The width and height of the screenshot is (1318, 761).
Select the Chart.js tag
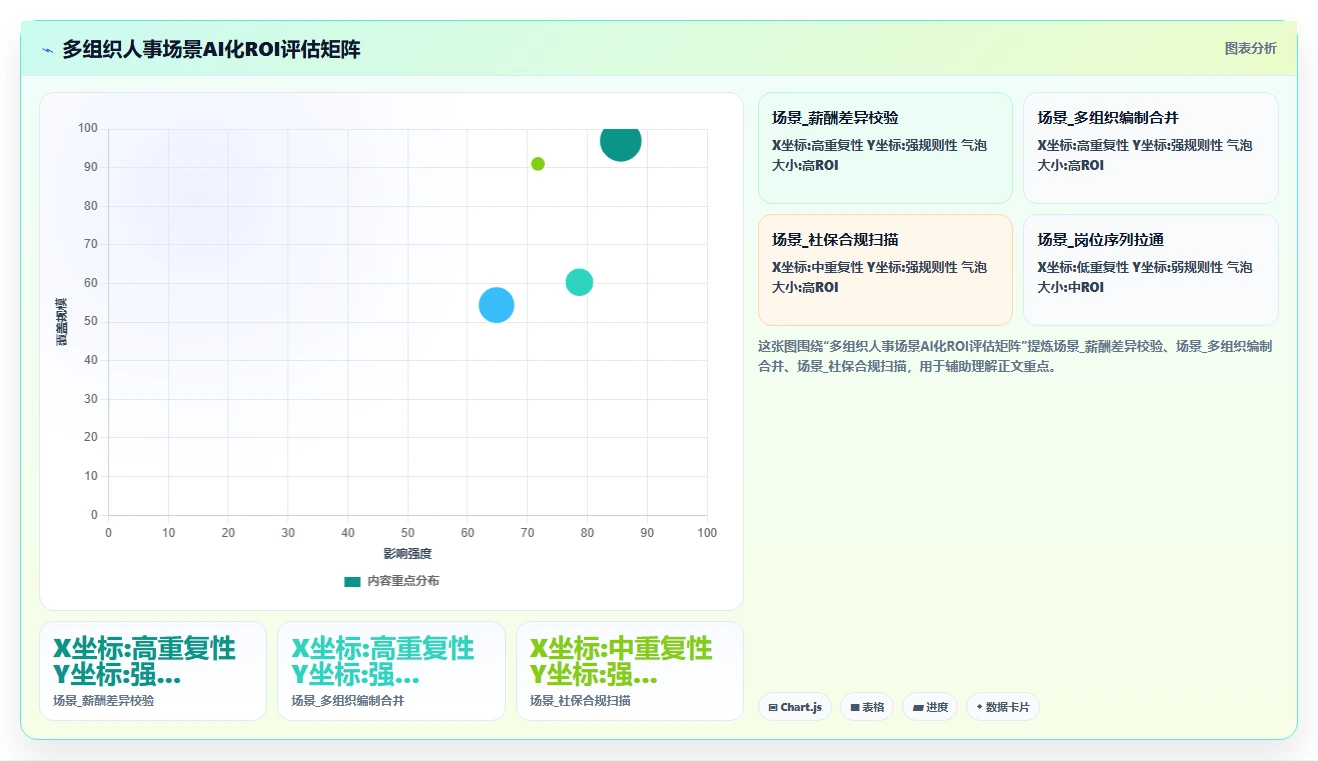tap(795, 707)
